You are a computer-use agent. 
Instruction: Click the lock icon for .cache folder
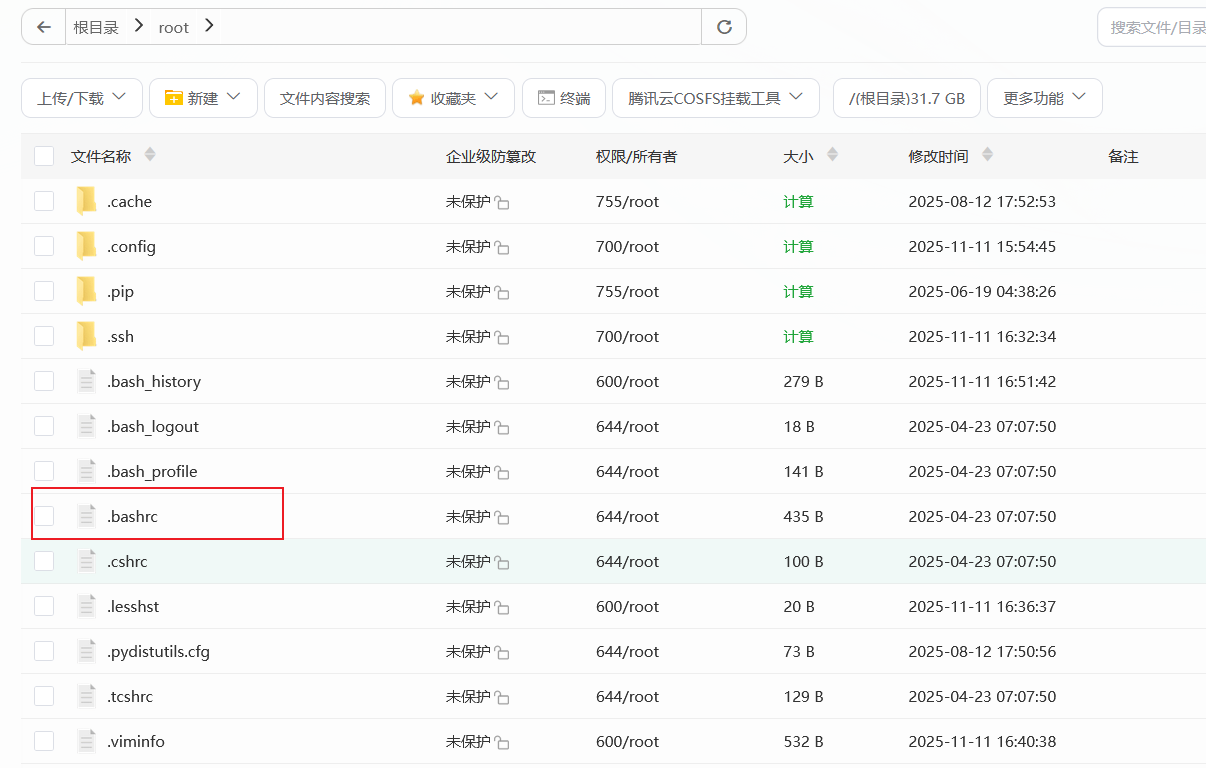click(502, 203)
